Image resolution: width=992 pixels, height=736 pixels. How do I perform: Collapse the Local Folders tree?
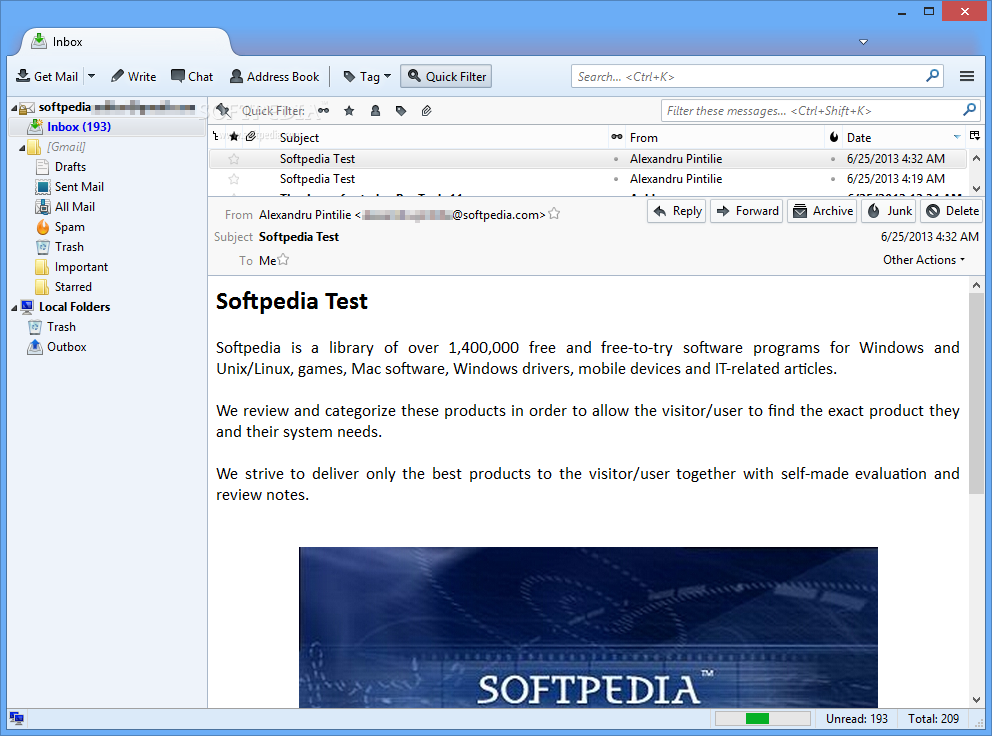coord(15,308)
